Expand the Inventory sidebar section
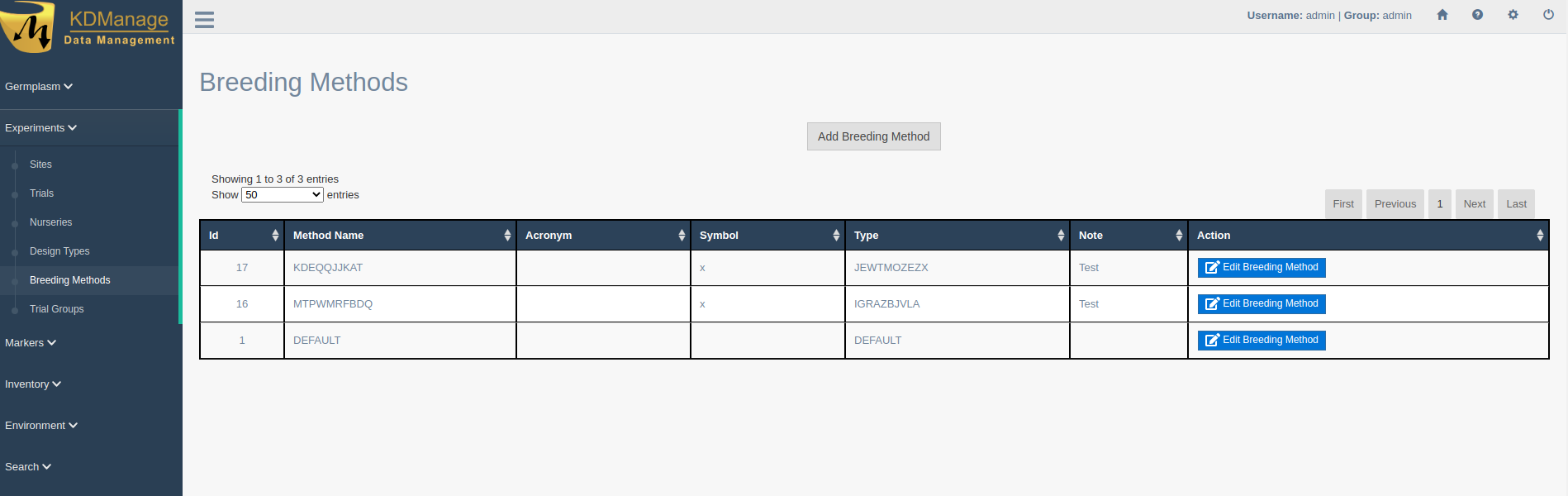The height and width of the screenshot is (496, 1568). coord(33,384)
